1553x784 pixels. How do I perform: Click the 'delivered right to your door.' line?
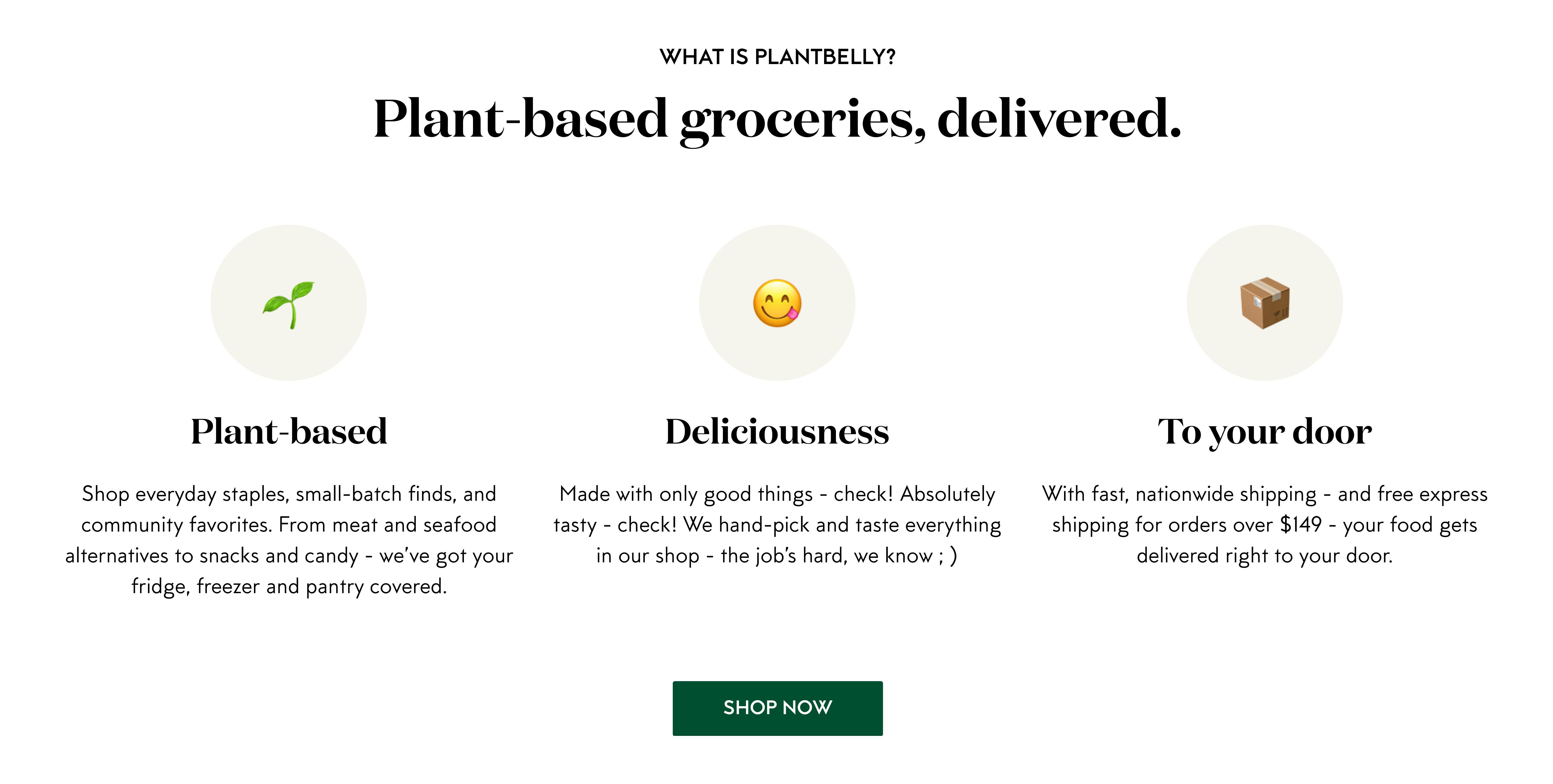tap(1264, 555)
